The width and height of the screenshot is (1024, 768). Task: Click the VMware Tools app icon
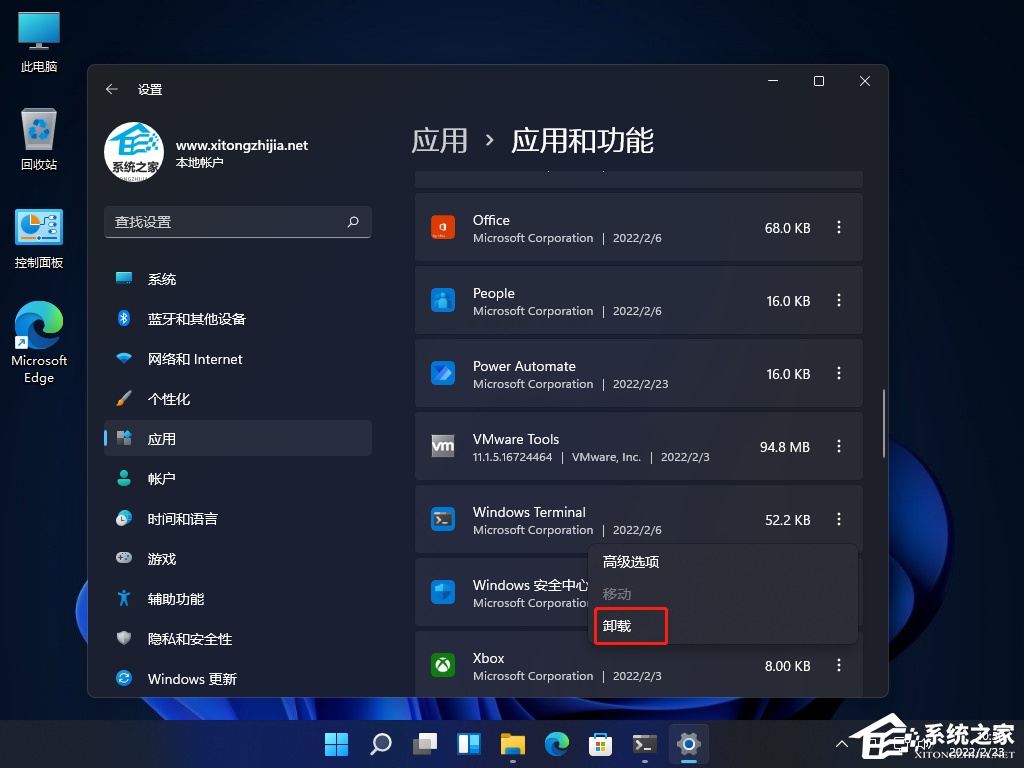click(443, 446)
